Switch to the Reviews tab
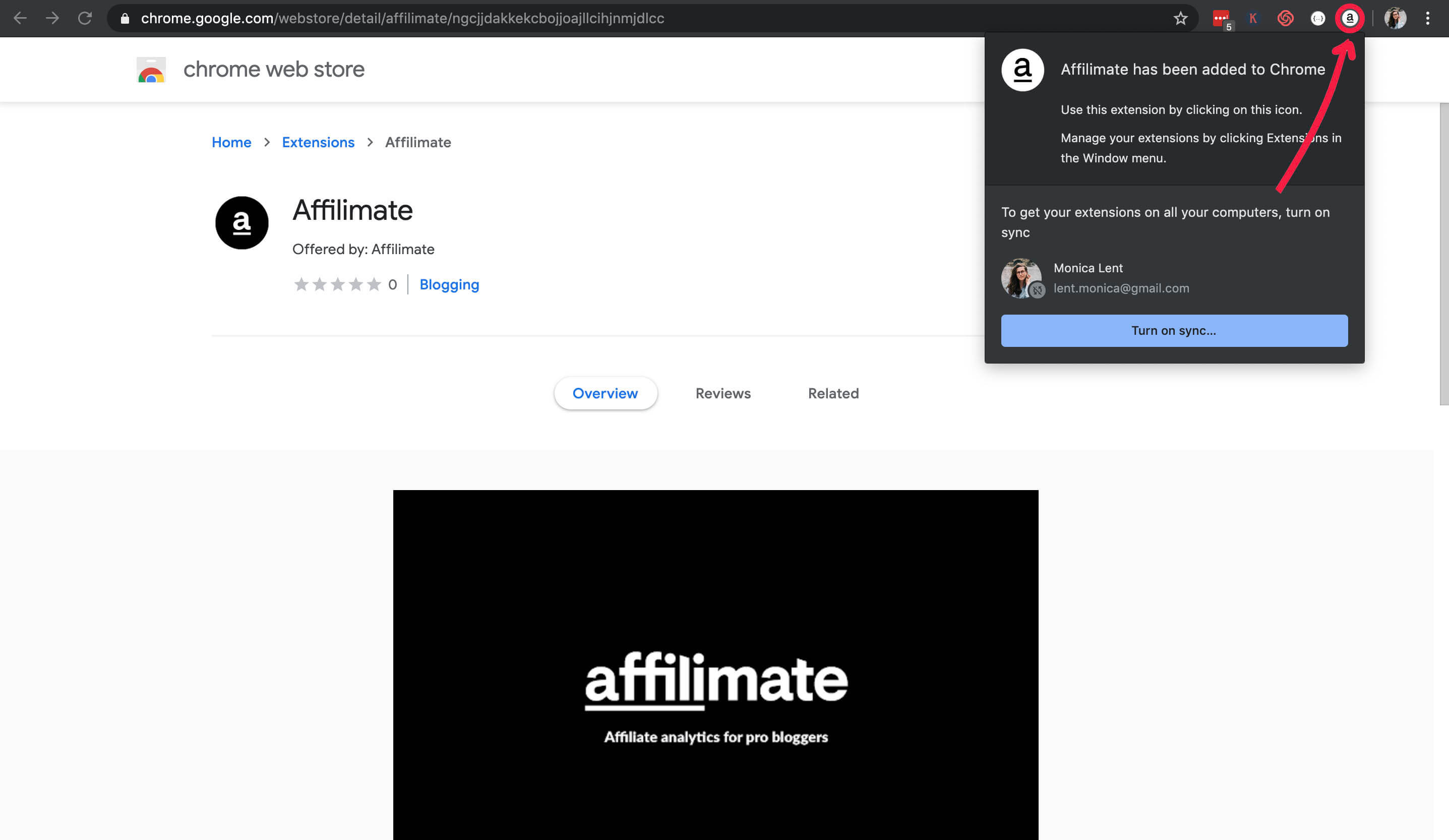 (723, 393)
